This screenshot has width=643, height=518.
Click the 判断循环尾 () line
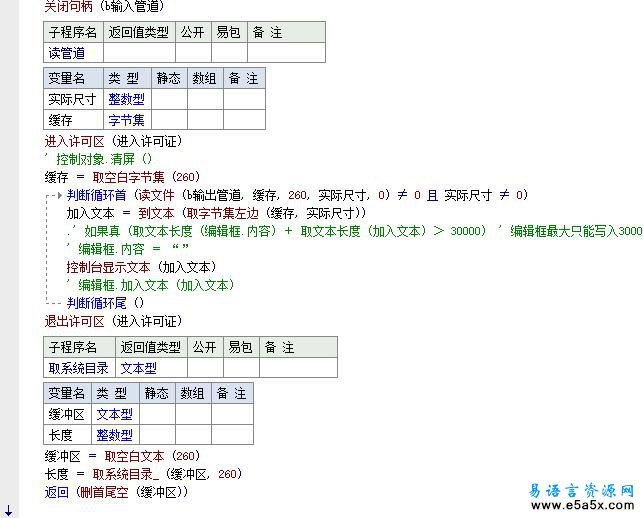pos(105,303)
